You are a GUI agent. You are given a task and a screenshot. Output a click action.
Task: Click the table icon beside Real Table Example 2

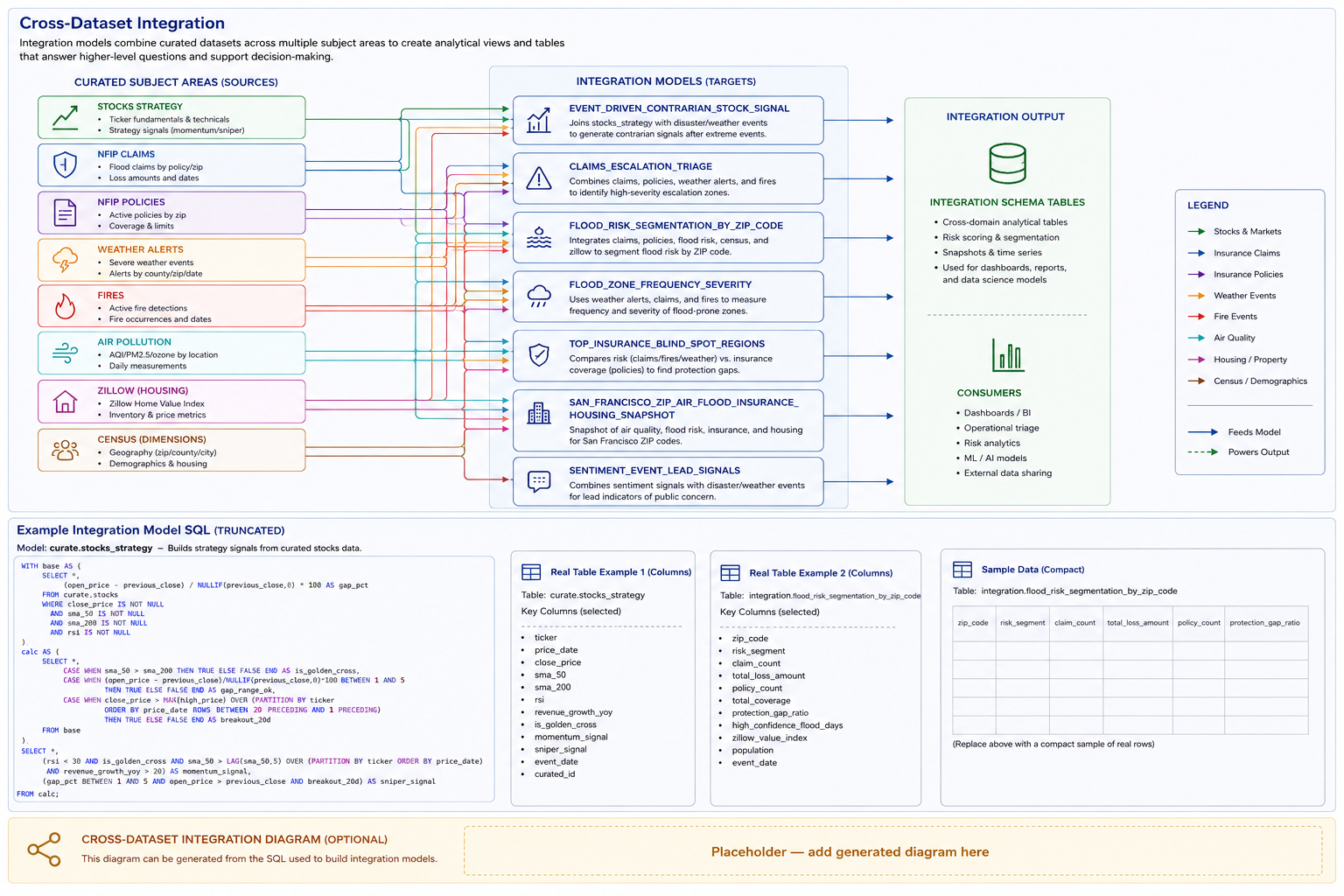tap(730, 573)
